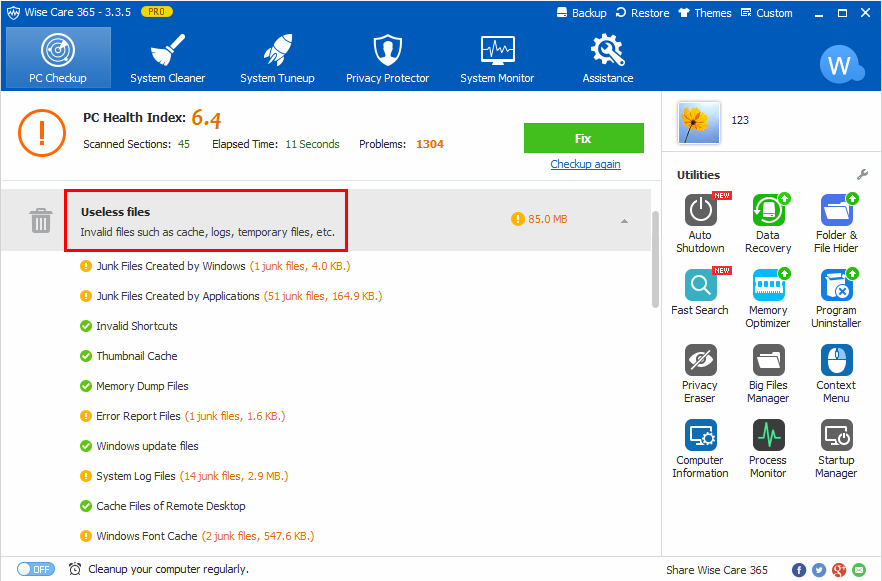Switch to System Cleaner tab
This screenshot has width=882, height=581.
point(168,58)
